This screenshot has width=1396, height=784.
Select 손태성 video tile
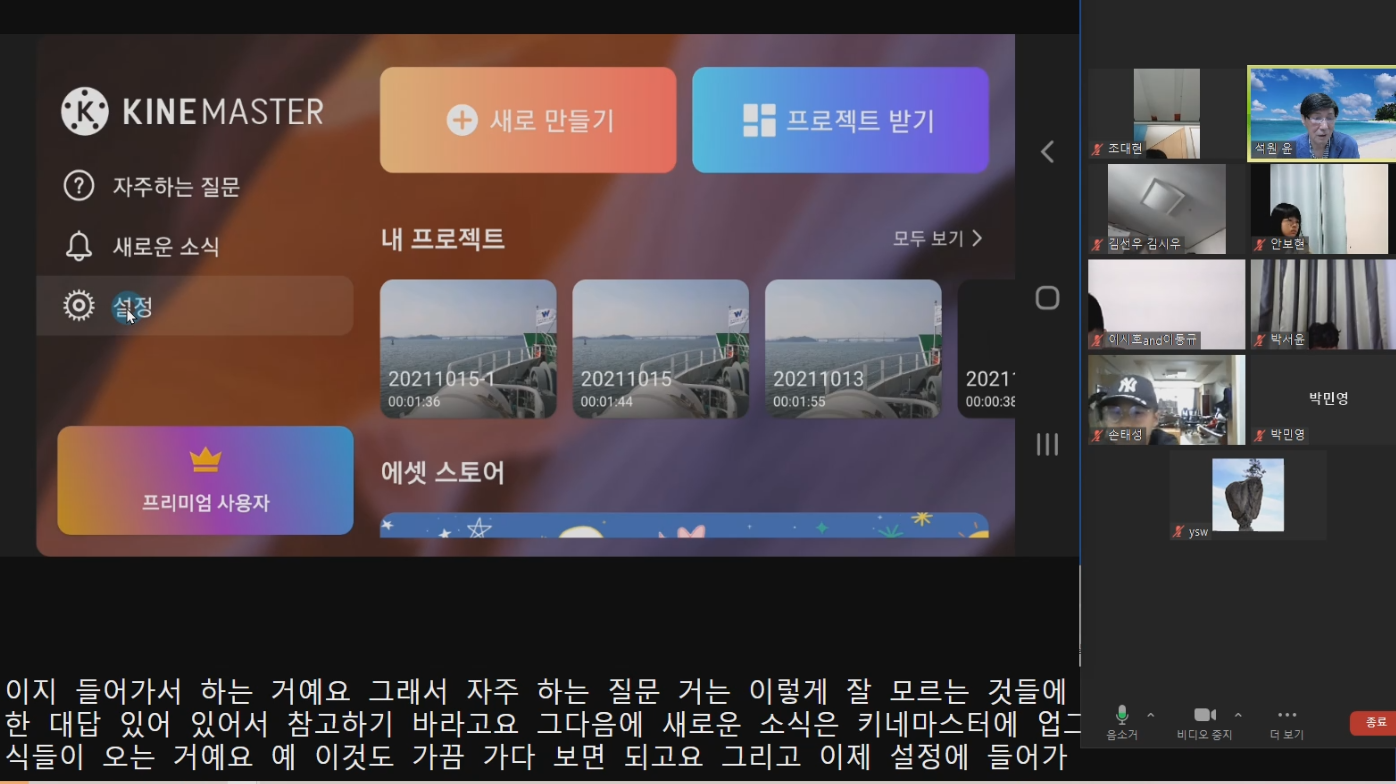(1166, 400)
